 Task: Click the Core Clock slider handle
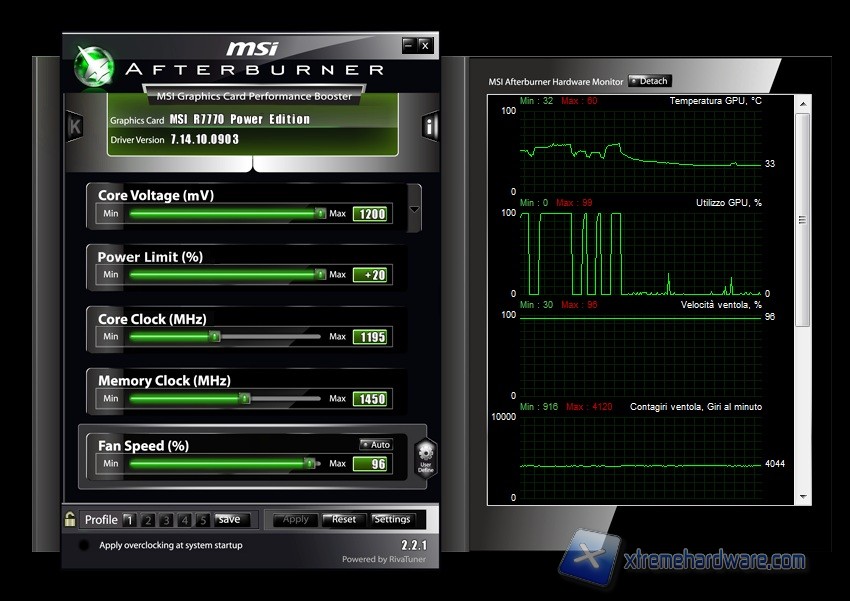coord(214,337)
